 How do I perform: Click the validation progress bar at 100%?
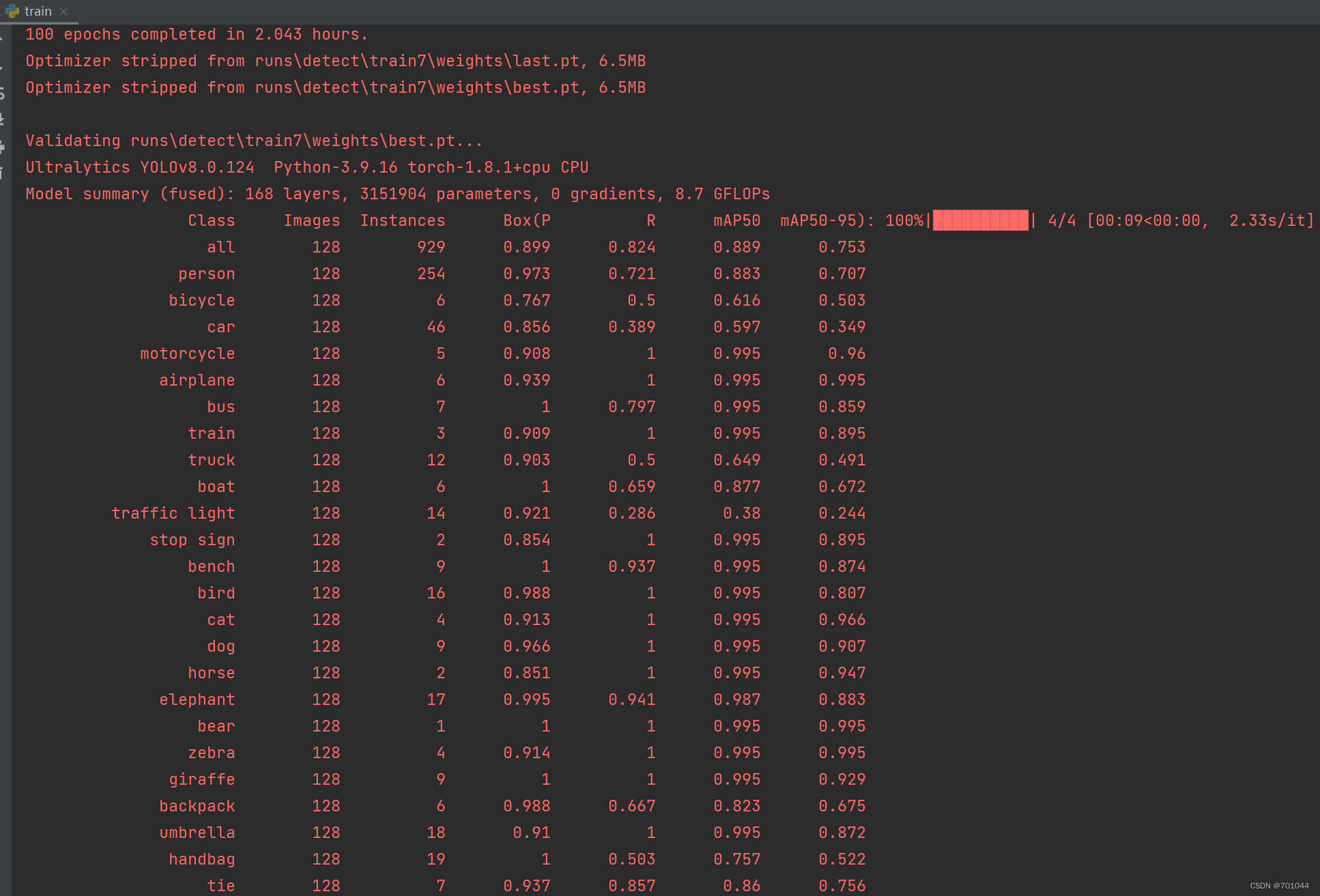pyautogui.click(x=980, y=220)
